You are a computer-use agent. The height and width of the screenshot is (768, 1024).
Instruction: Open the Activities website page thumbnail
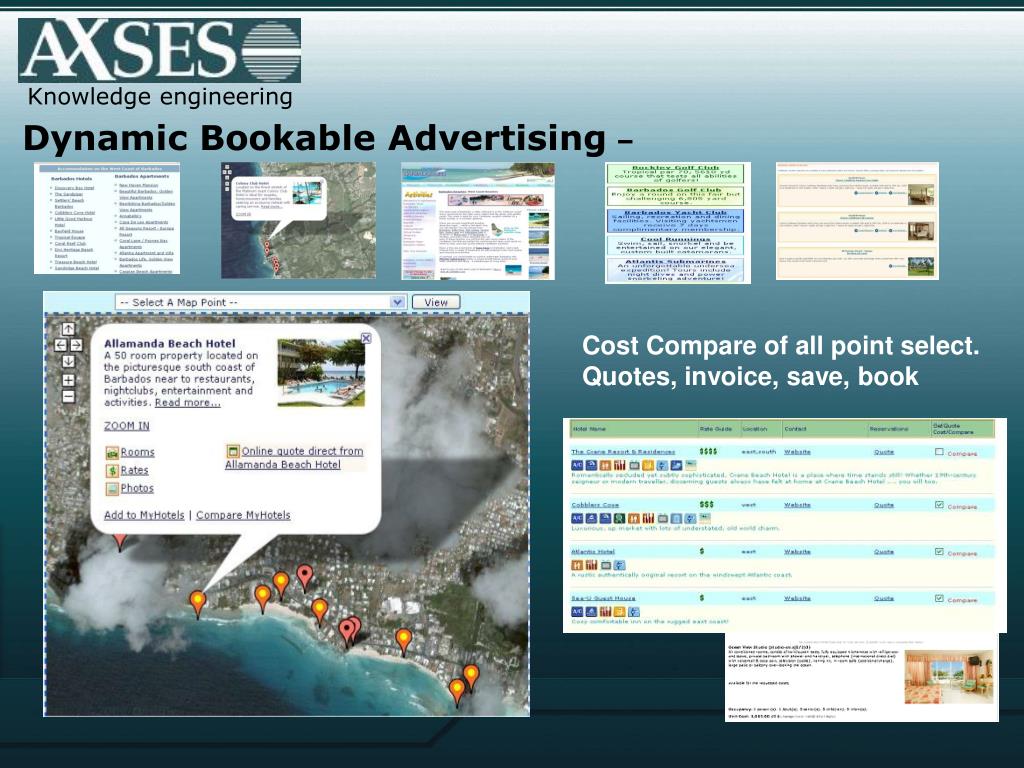tap(478, 221)
